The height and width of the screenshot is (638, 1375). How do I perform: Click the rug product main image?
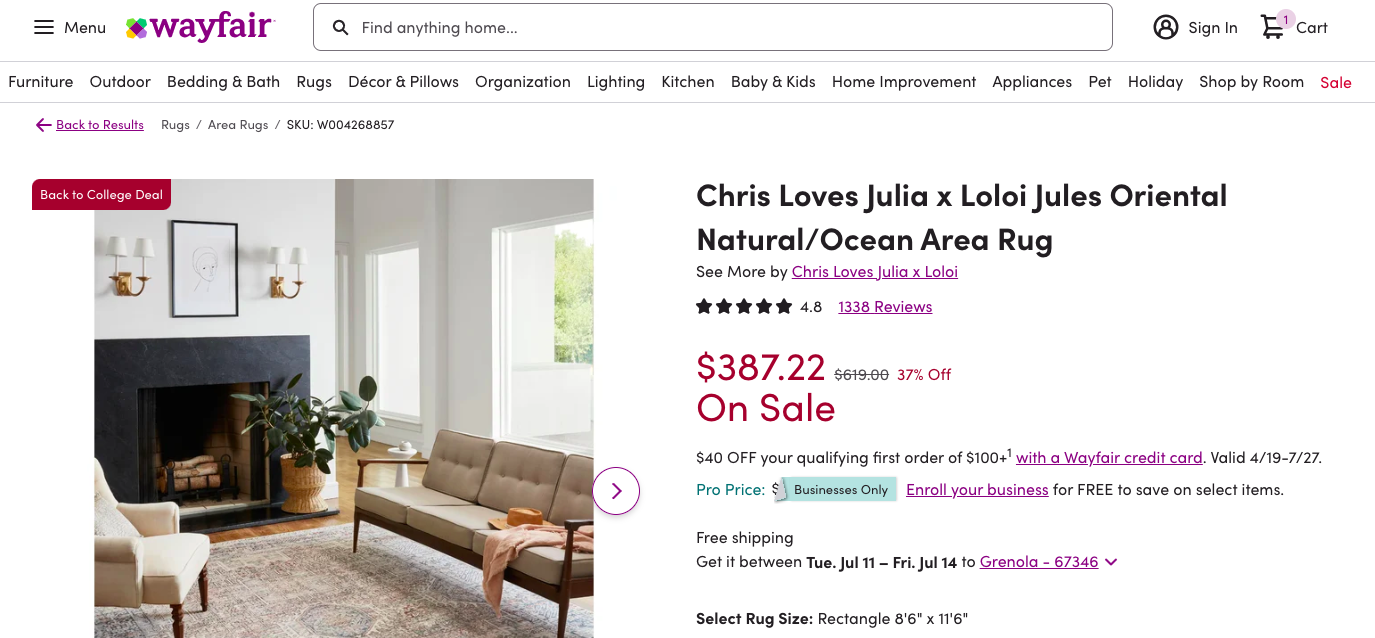tap(344, 408)
